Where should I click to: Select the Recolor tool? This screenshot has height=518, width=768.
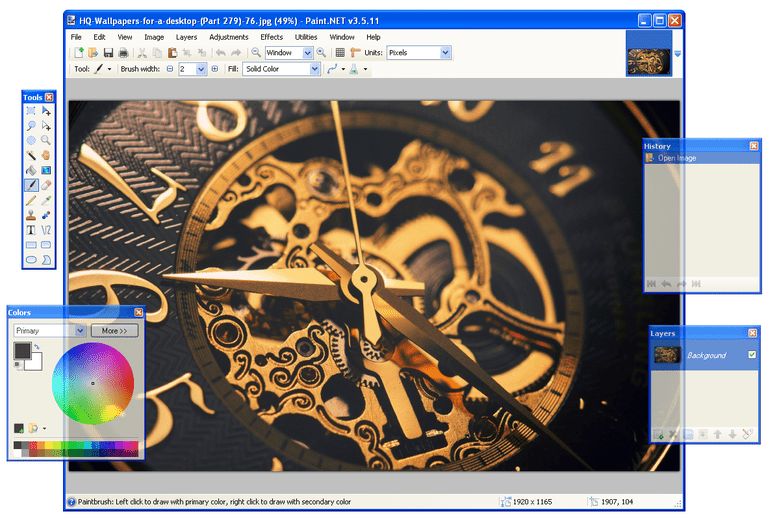(x=46, y=215)
